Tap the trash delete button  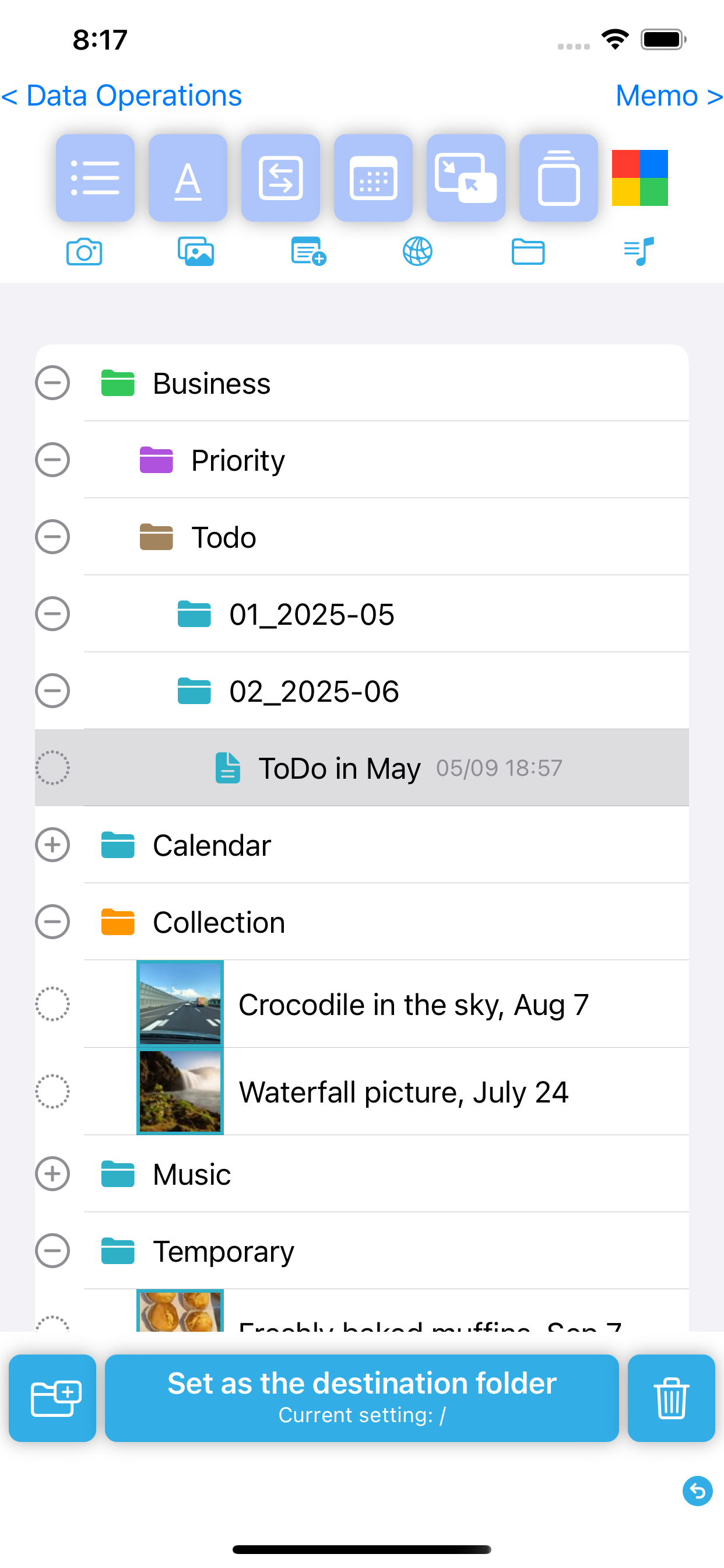pos(671,1398)
